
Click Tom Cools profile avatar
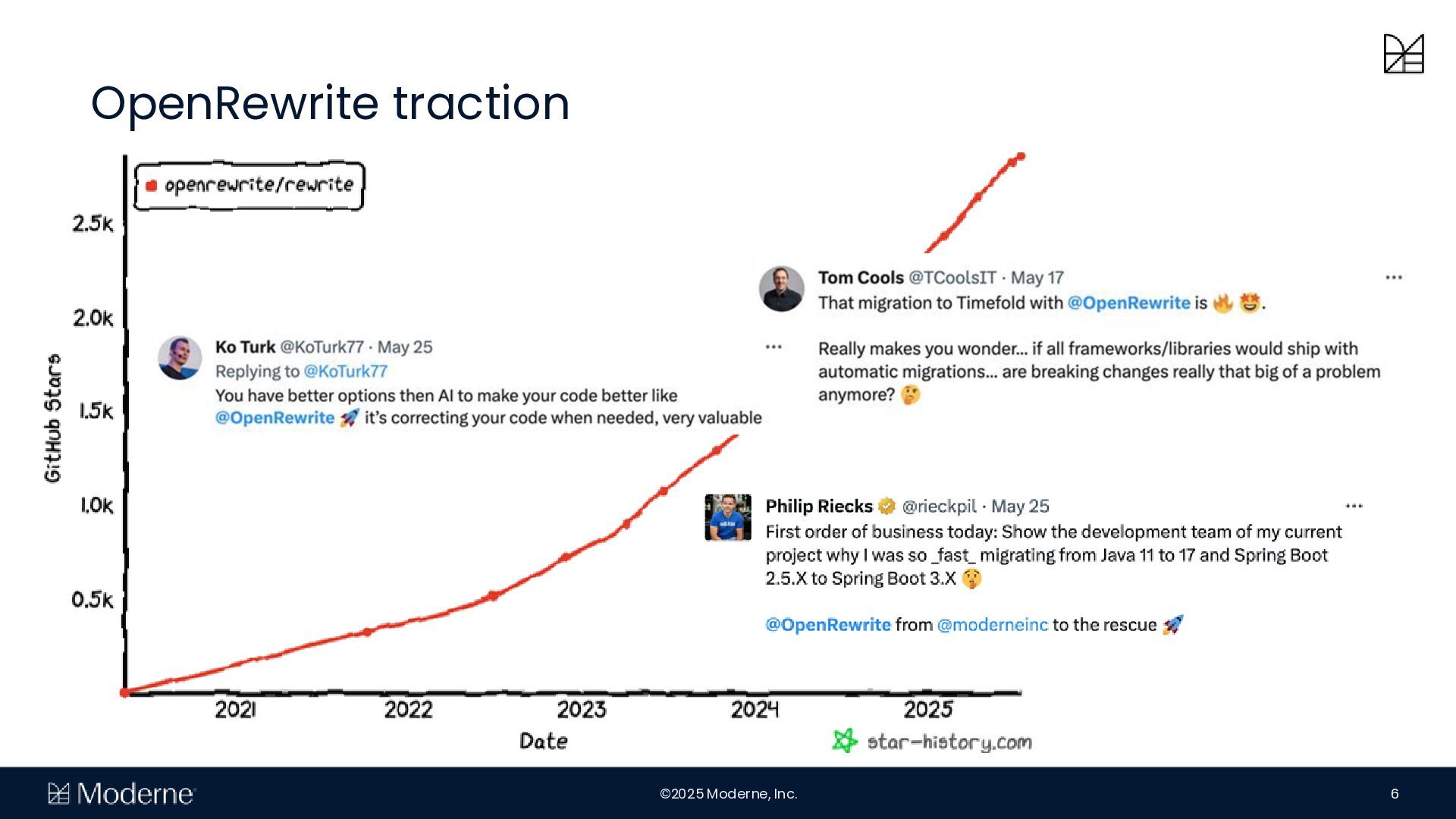coord(781,289)
